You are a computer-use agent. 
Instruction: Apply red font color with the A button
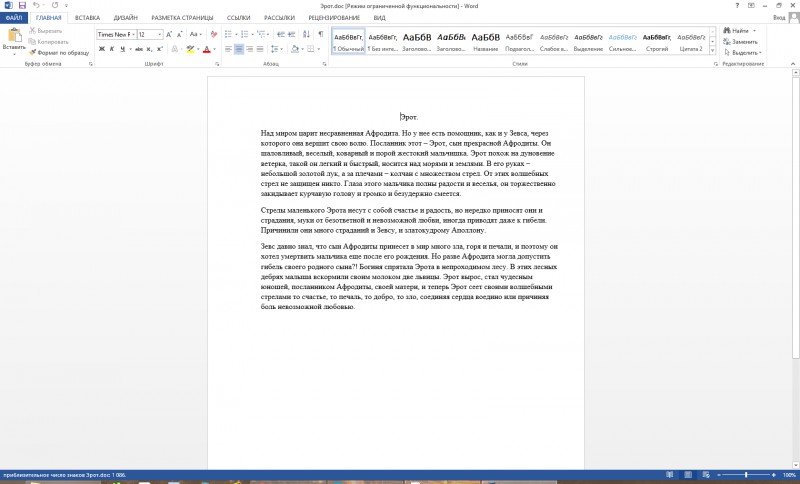(207, 49)
